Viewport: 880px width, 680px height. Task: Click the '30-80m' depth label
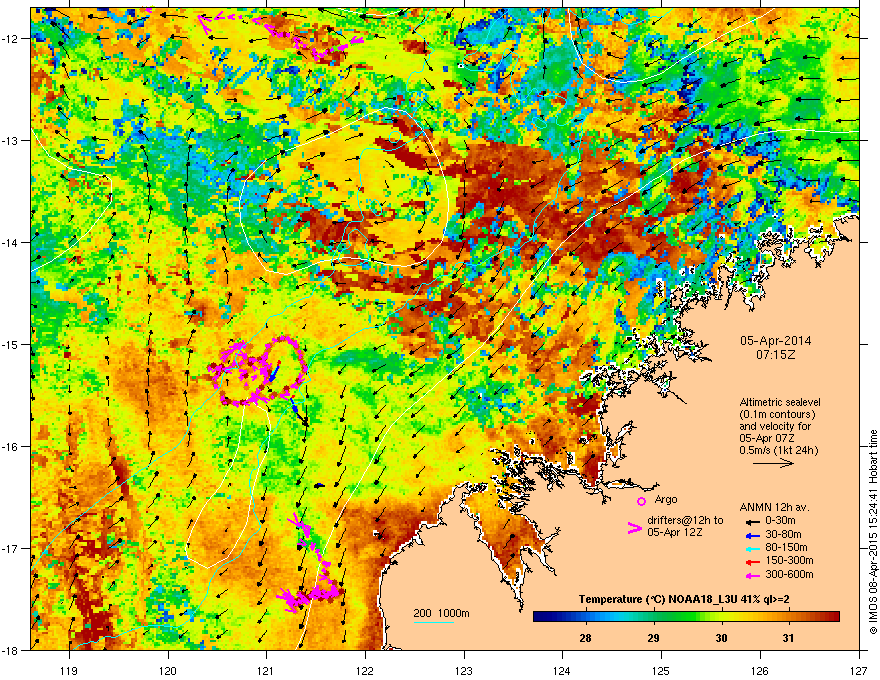[783, 535]
